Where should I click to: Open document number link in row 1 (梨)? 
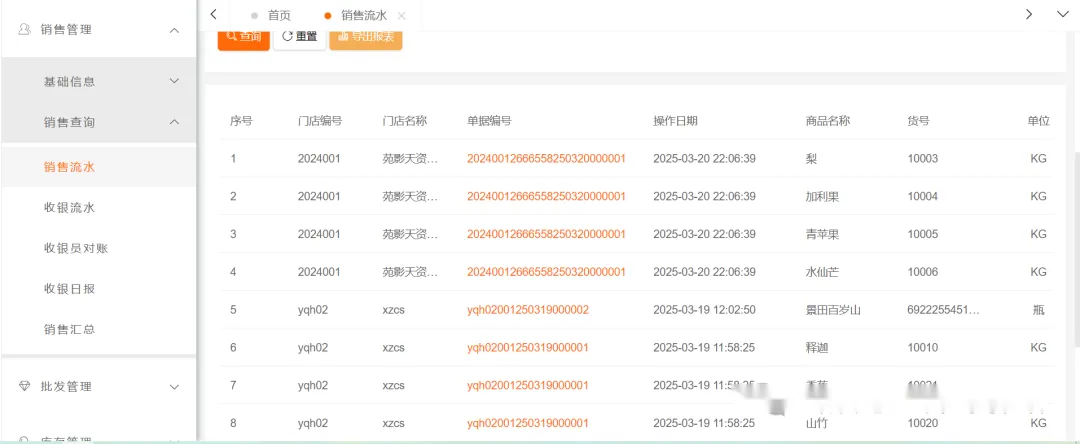tap(546, 158)
